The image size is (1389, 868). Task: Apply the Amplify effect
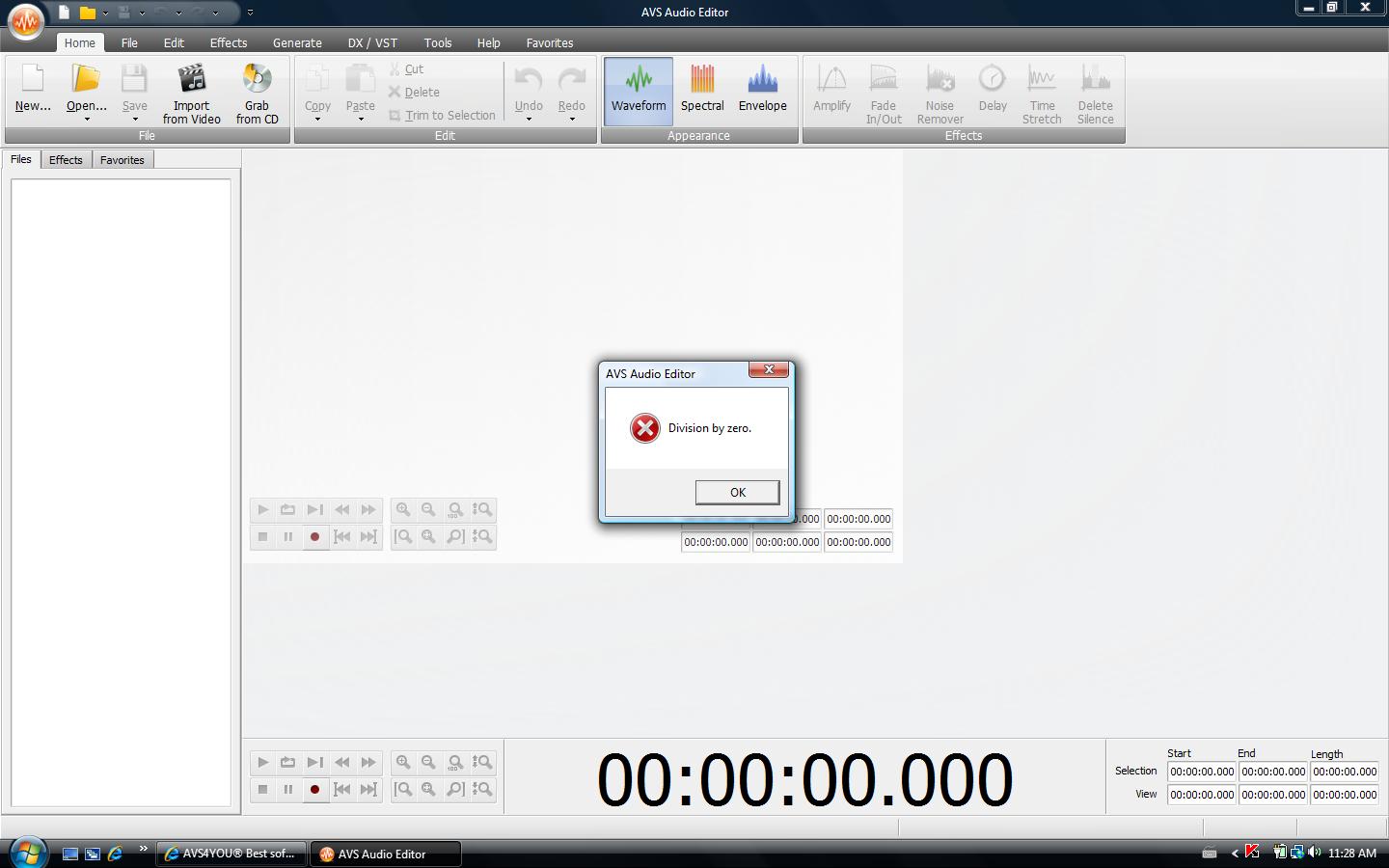pos(831,92)
